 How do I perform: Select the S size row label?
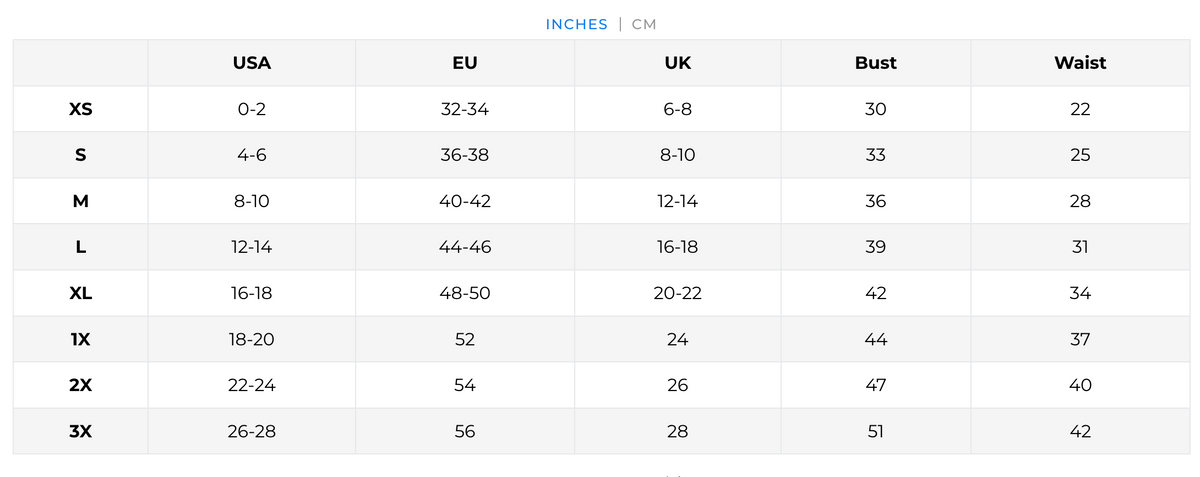[x=81, y=155]
